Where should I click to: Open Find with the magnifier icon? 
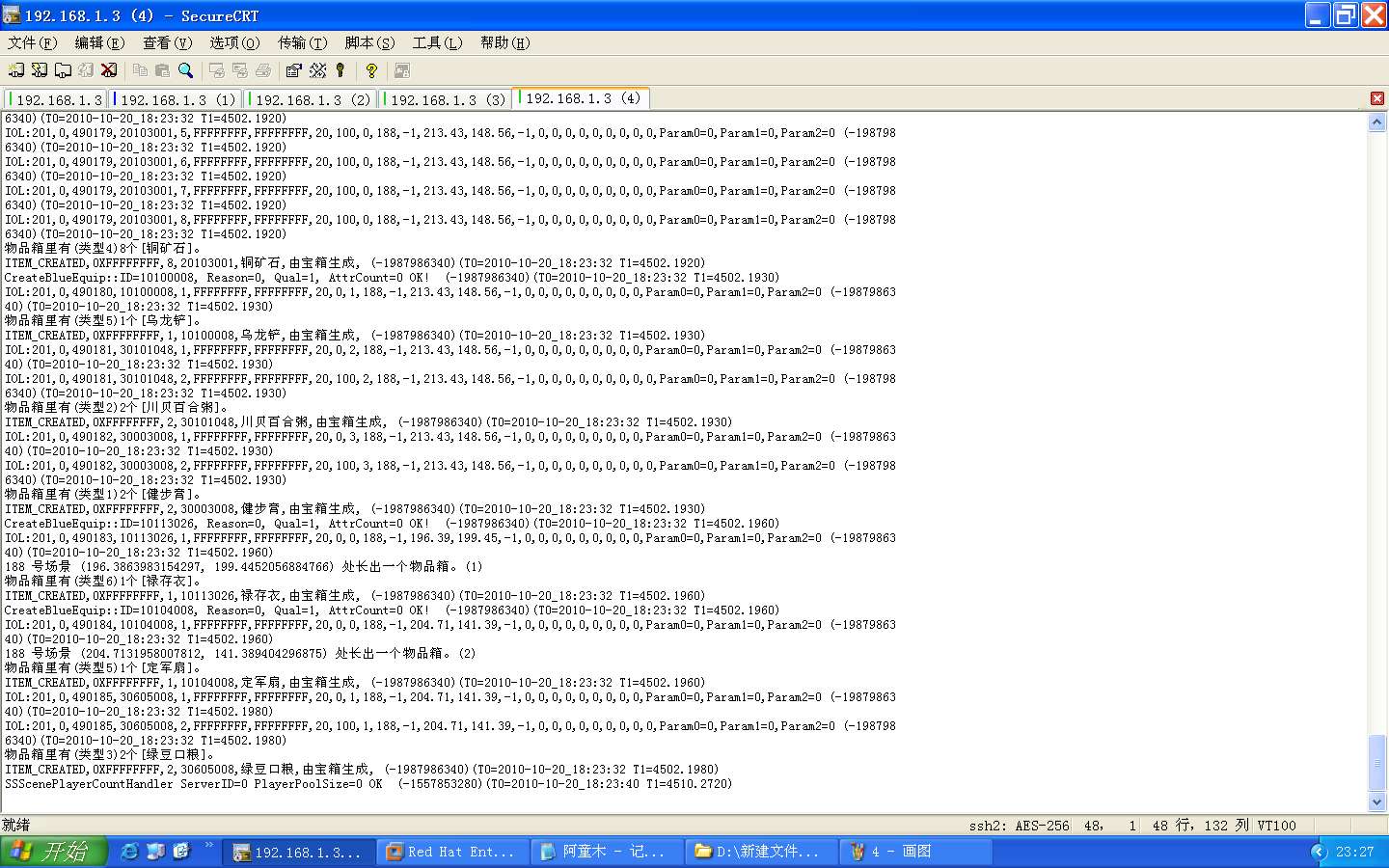(186, 70)
